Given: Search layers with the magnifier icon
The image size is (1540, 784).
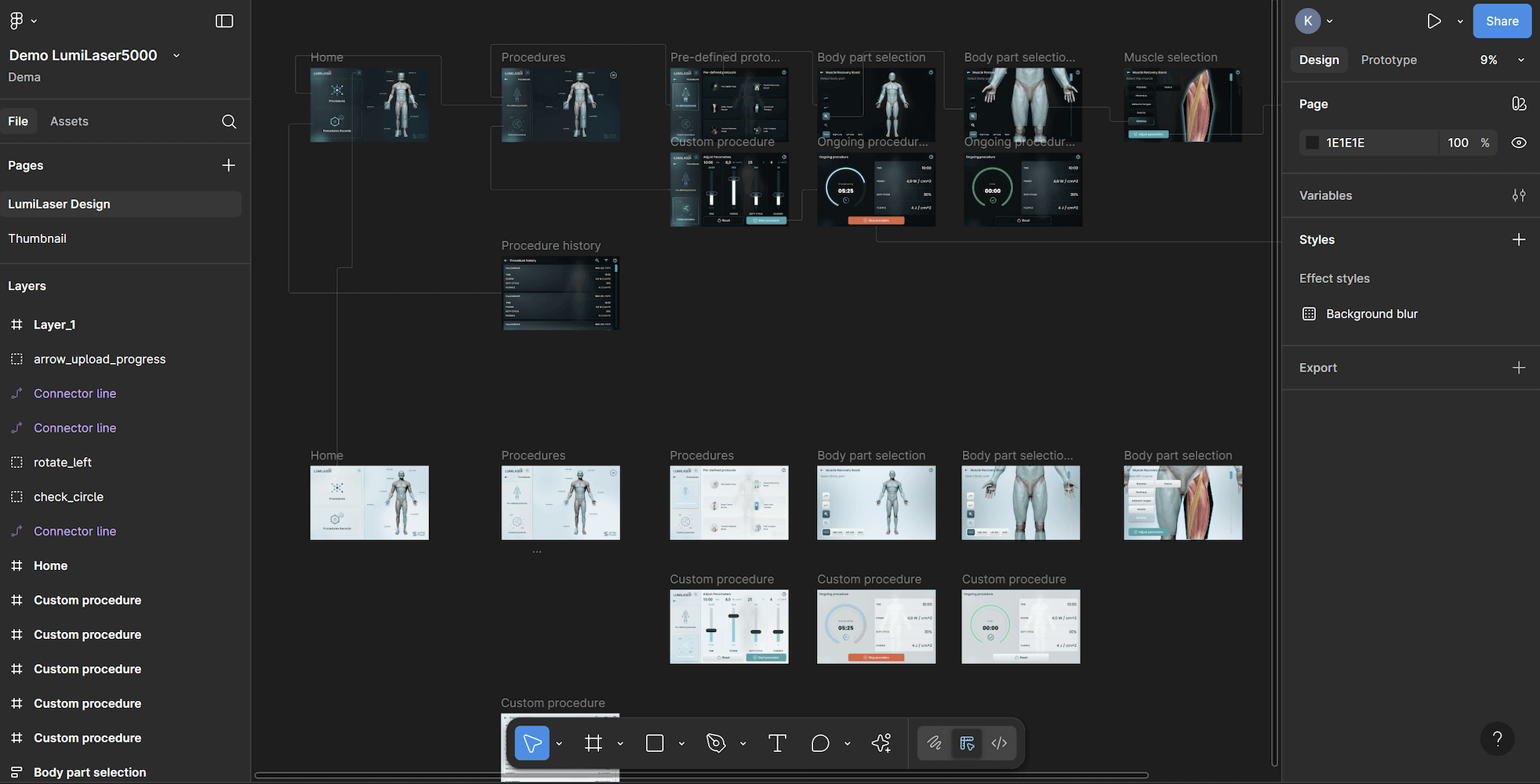Looking at the screenshot, I should tap(229, 122).
